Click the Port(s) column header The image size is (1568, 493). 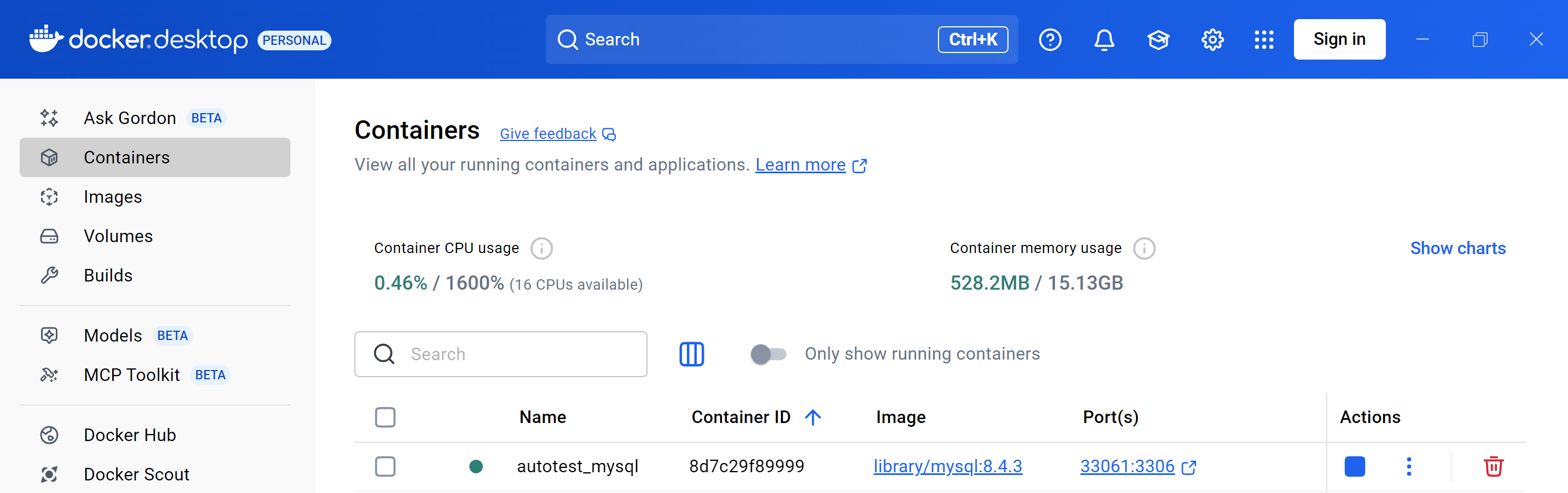click(x=1110, y=417)
